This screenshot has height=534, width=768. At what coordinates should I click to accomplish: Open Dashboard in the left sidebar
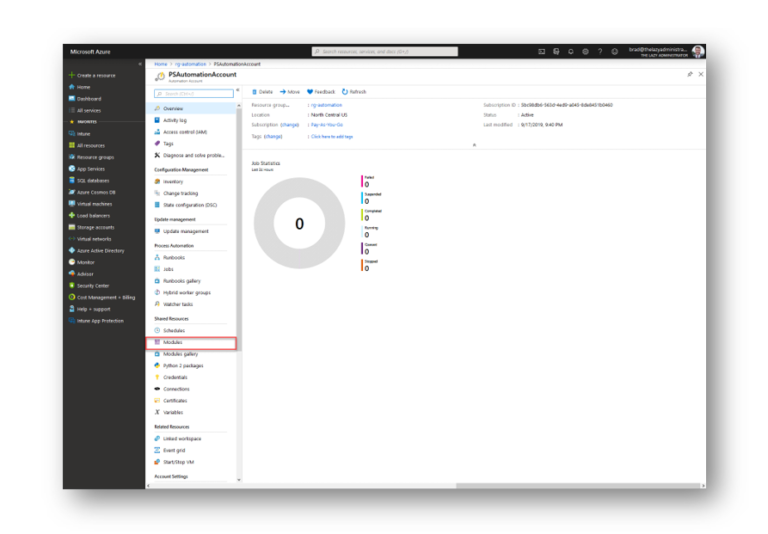coord(89,98)
